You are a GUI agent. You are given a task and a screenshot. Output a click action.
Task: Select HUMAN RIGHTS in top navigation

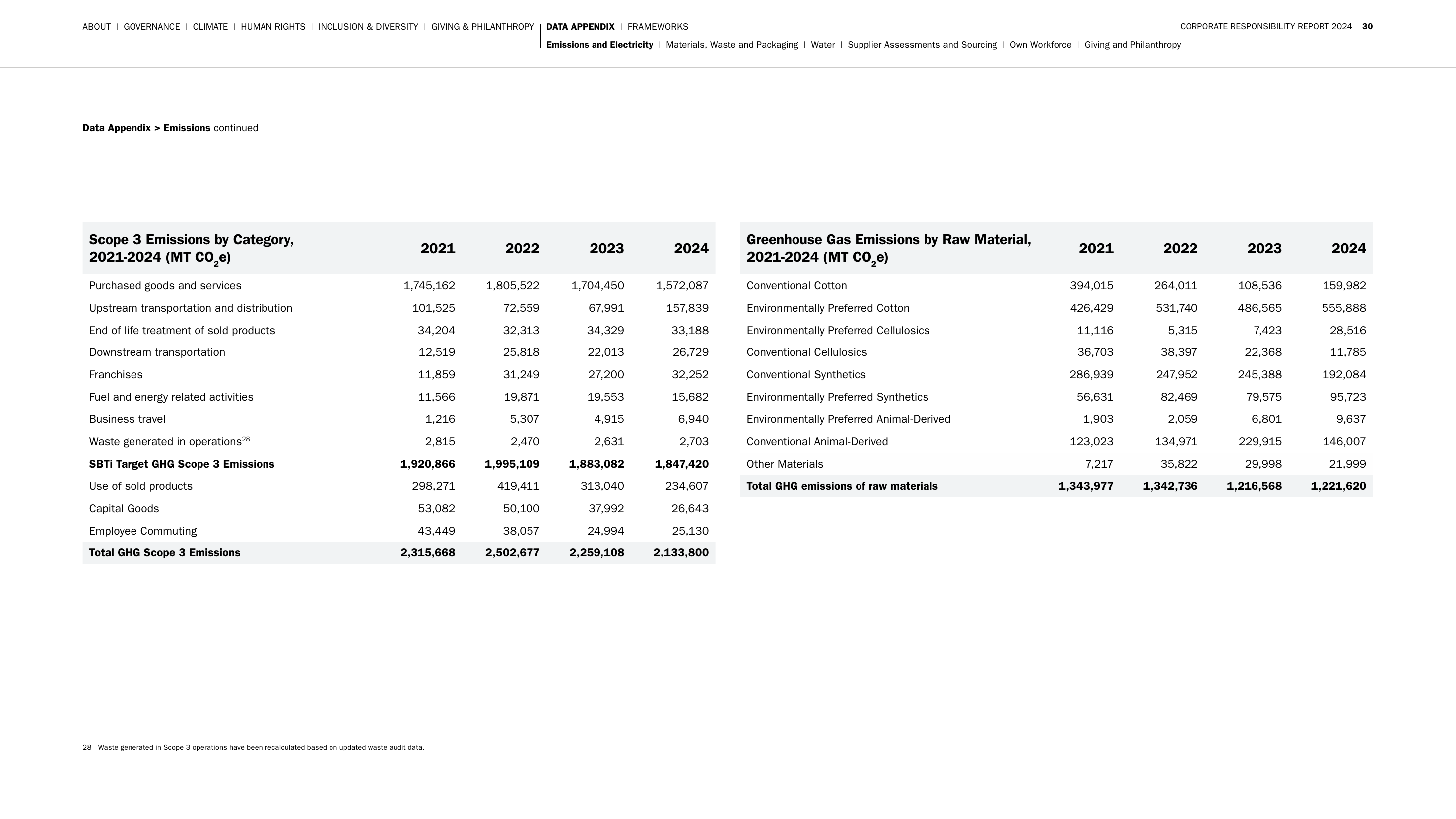pos(273,27)
